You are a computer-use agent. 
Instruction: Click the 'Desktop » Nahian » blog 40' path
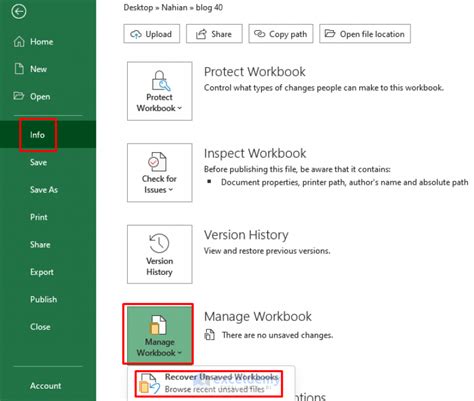click(x=173, y=7)
